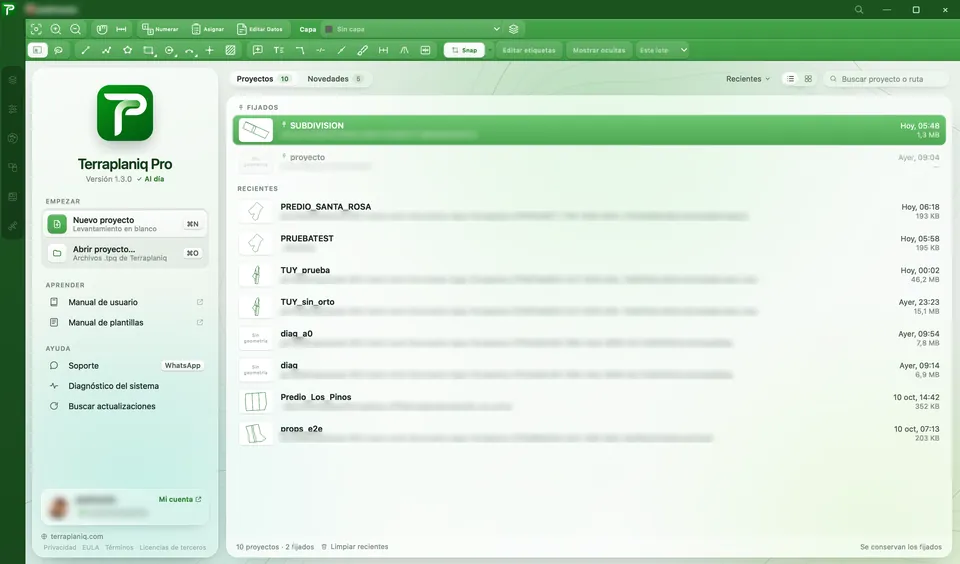Switch to the Novedades tab
The width and height of the screenshot is (960, 564).
[x=335, y=79]
